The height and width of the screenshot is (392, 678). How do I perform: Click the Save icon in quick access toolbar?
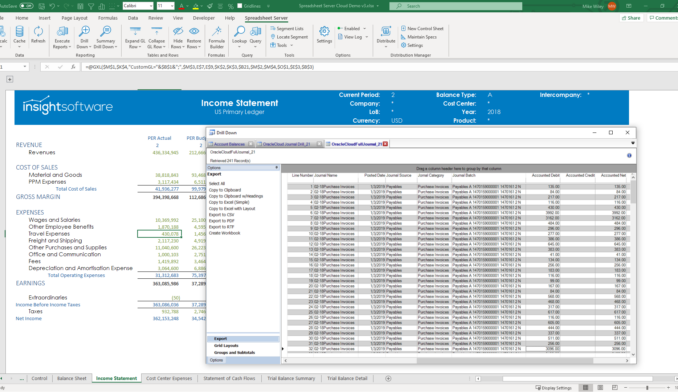(x=42, y=6)
